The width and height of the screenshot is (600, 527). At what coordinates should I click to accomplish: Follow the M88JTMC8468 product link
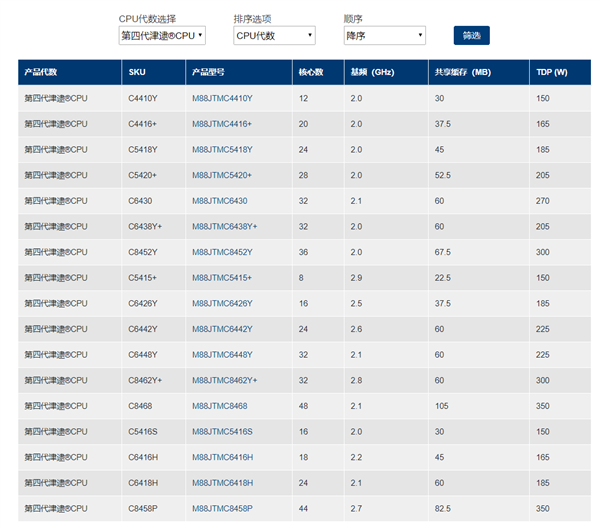click(219, 406)
